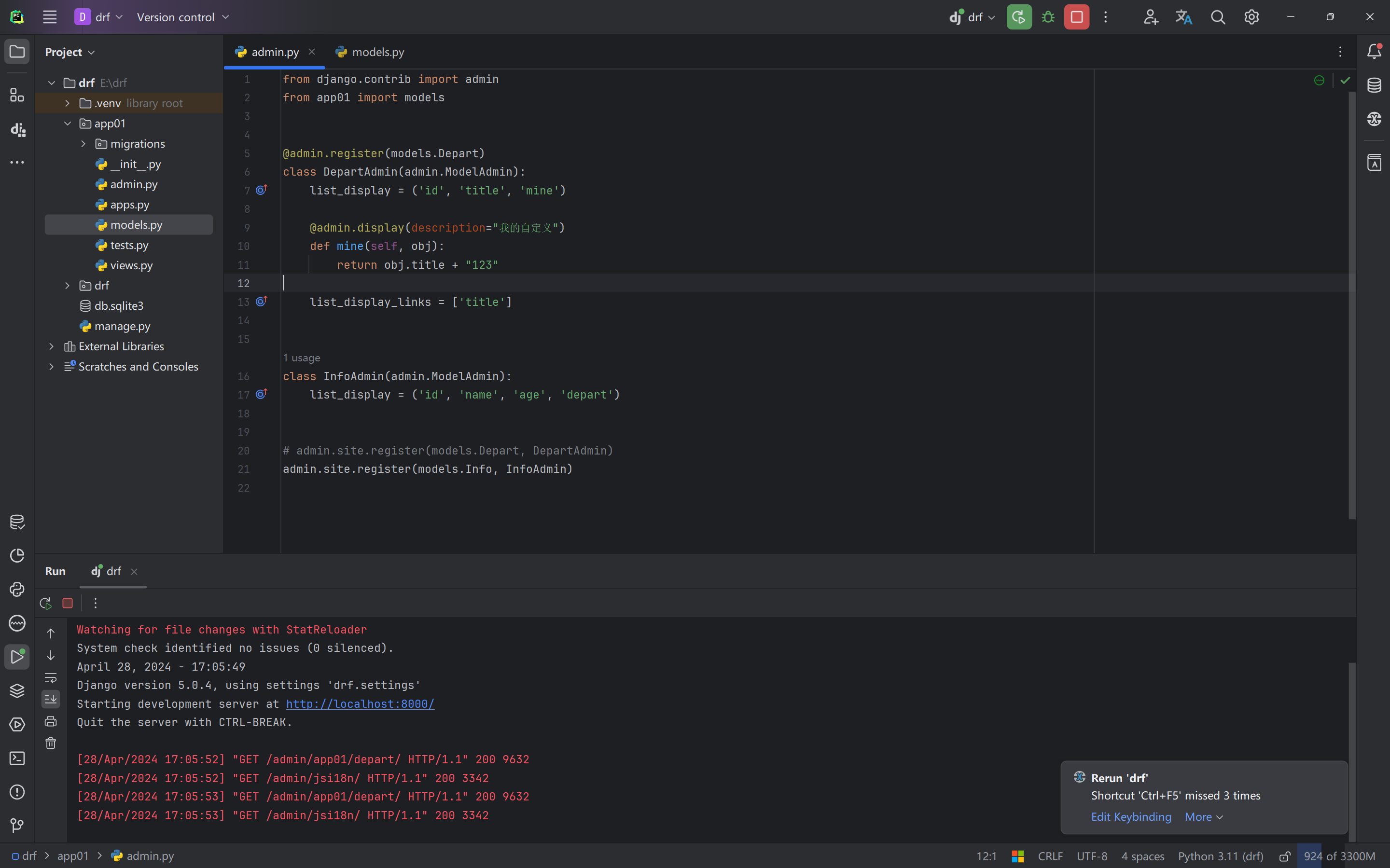Click Edit Keybinding in notification

click(x=1130, y=816)
